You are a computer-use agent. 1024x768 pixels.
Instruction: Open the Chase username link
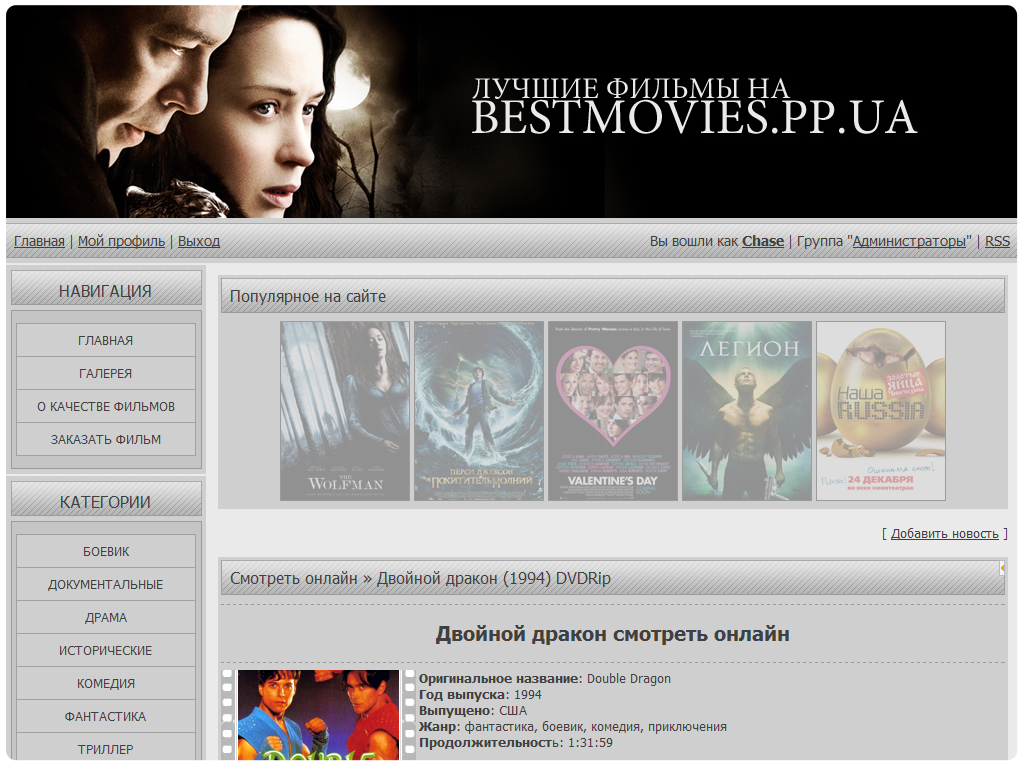763,241
